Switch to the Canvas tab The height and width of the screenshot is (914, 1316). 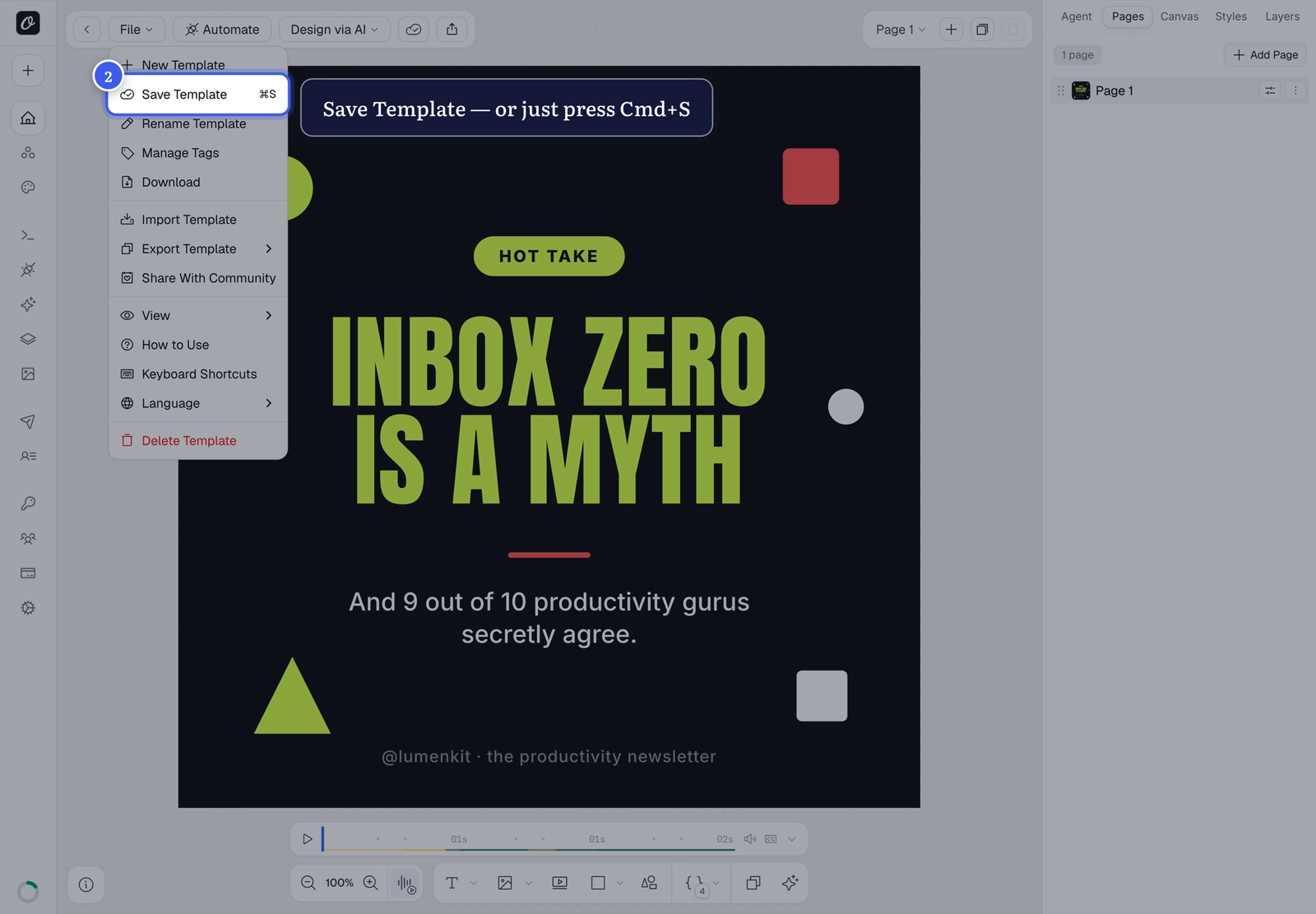(x=1179, y=16)
